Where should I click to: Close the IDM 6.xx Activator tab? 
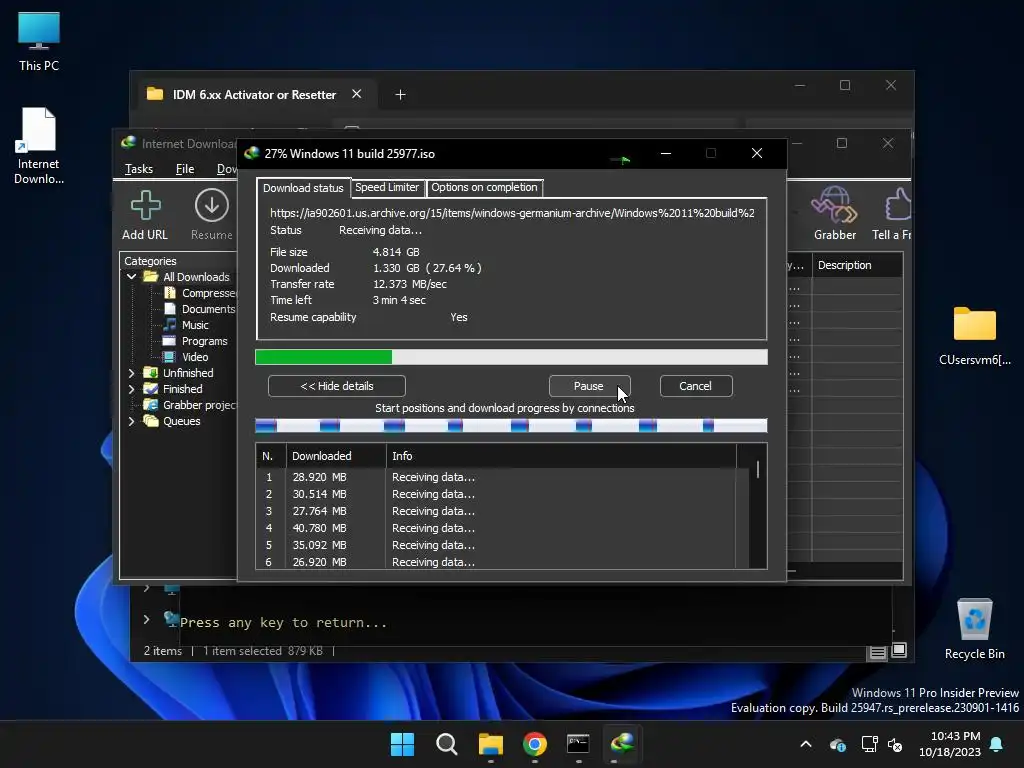click(x=357, y=94)
